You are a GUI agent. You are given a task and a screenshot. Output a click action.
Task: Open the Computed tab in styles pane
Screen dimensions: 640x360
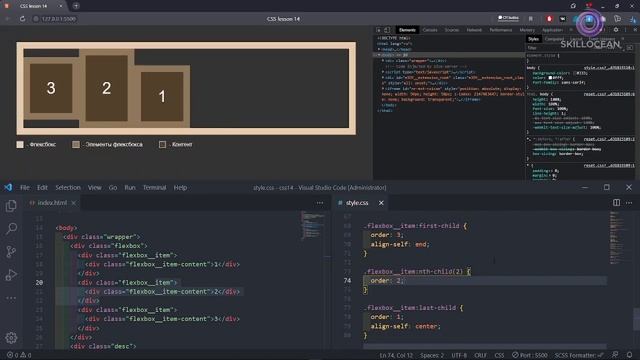[x=554, y=39]
